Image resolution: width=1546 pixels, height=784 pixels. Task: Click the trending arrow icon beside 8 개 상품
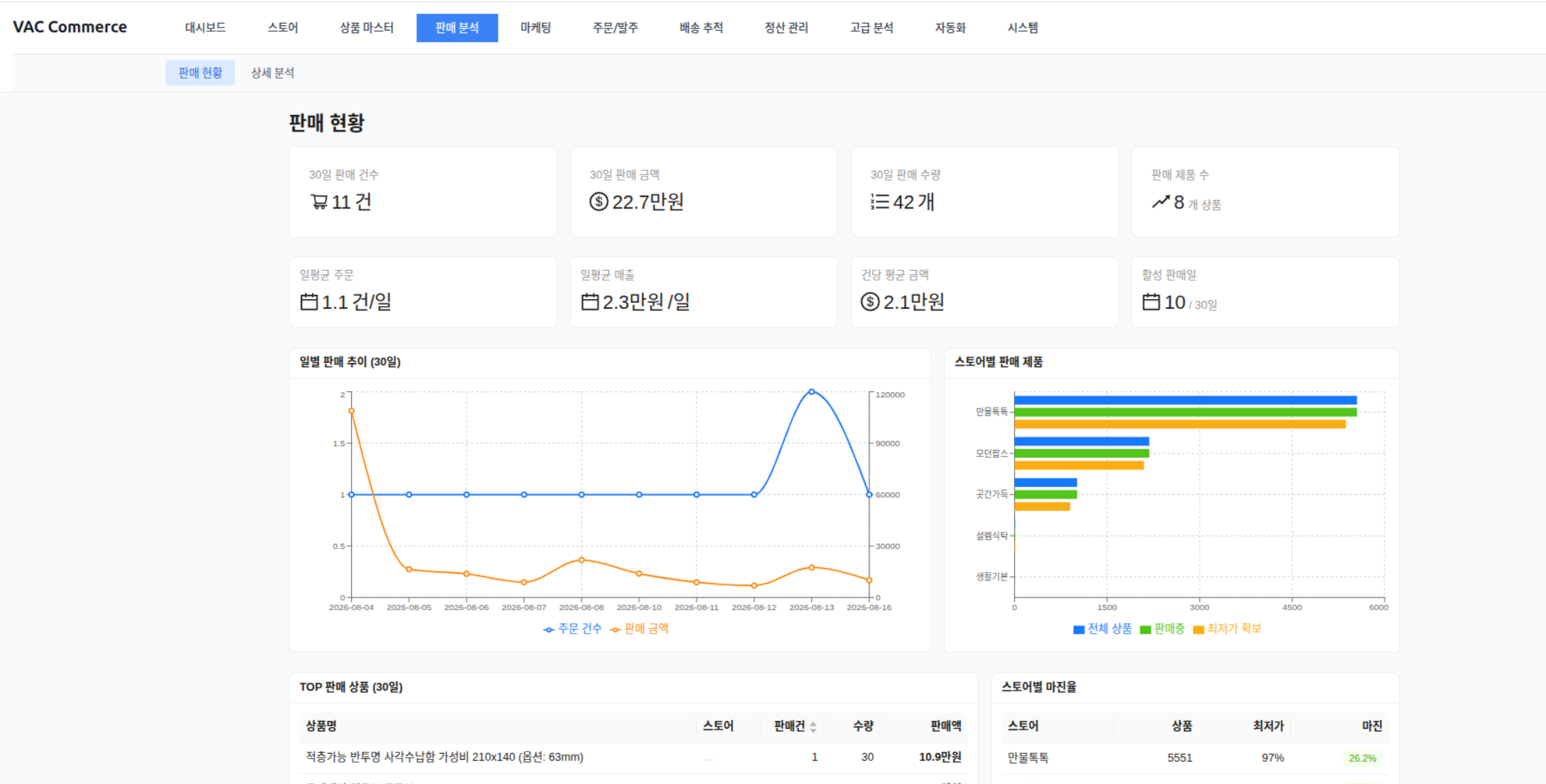click(1160, 202)
